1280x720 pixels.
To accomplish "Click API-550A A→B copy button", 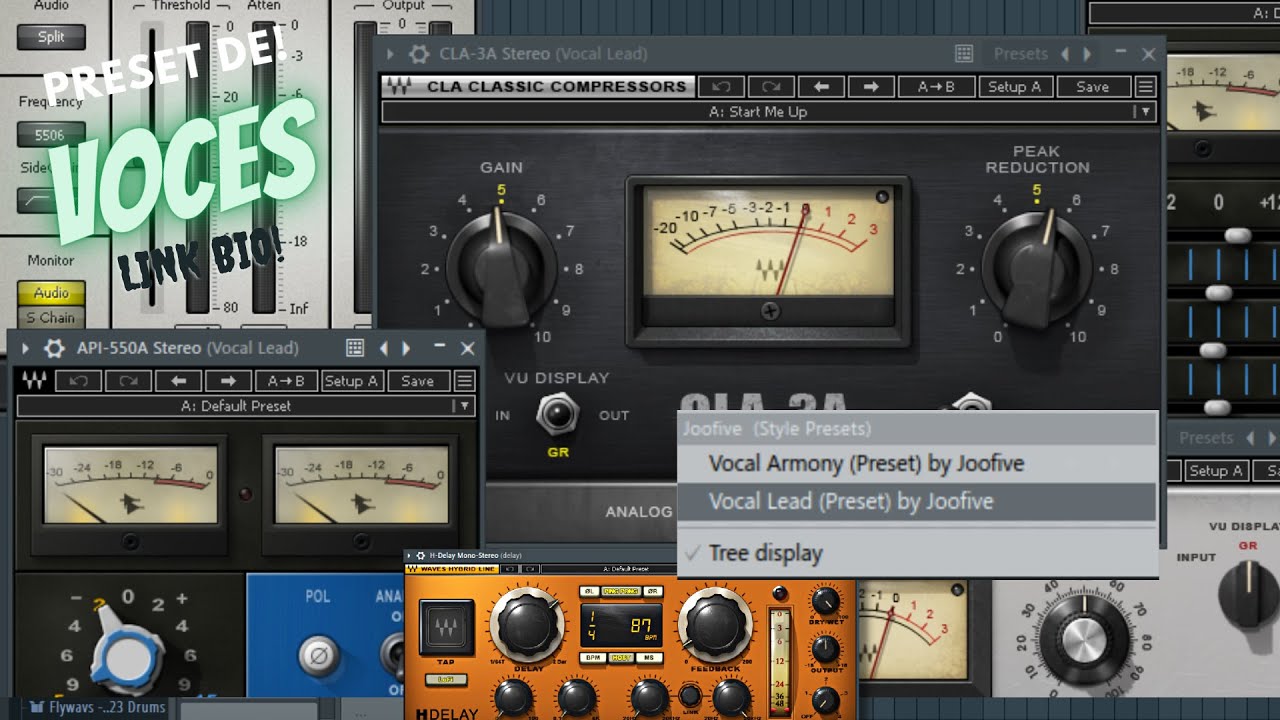I will (286, 381).
